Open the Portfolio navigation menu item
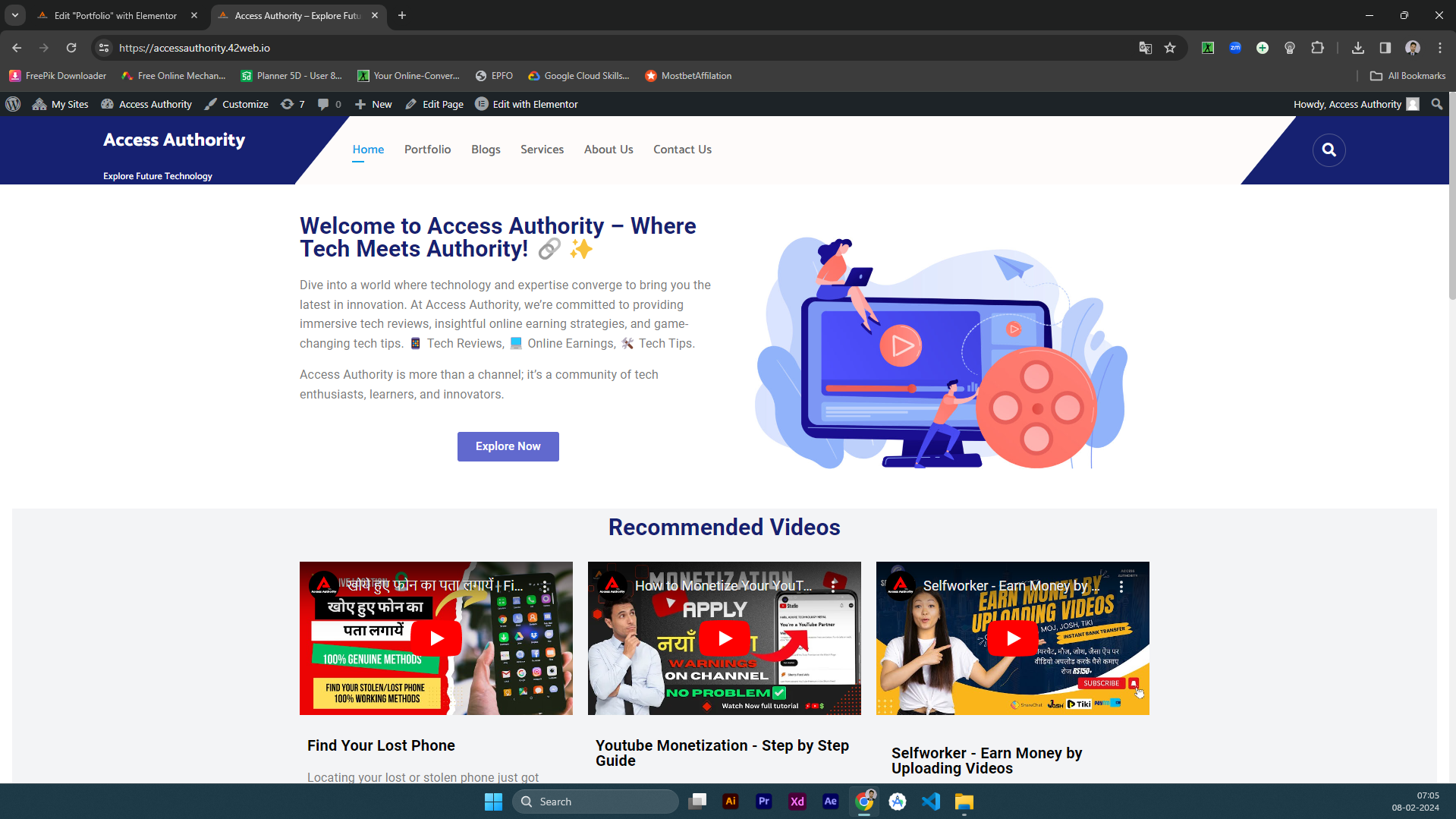Viewport: 1456px width, 819px height. (x=427, y=150)
